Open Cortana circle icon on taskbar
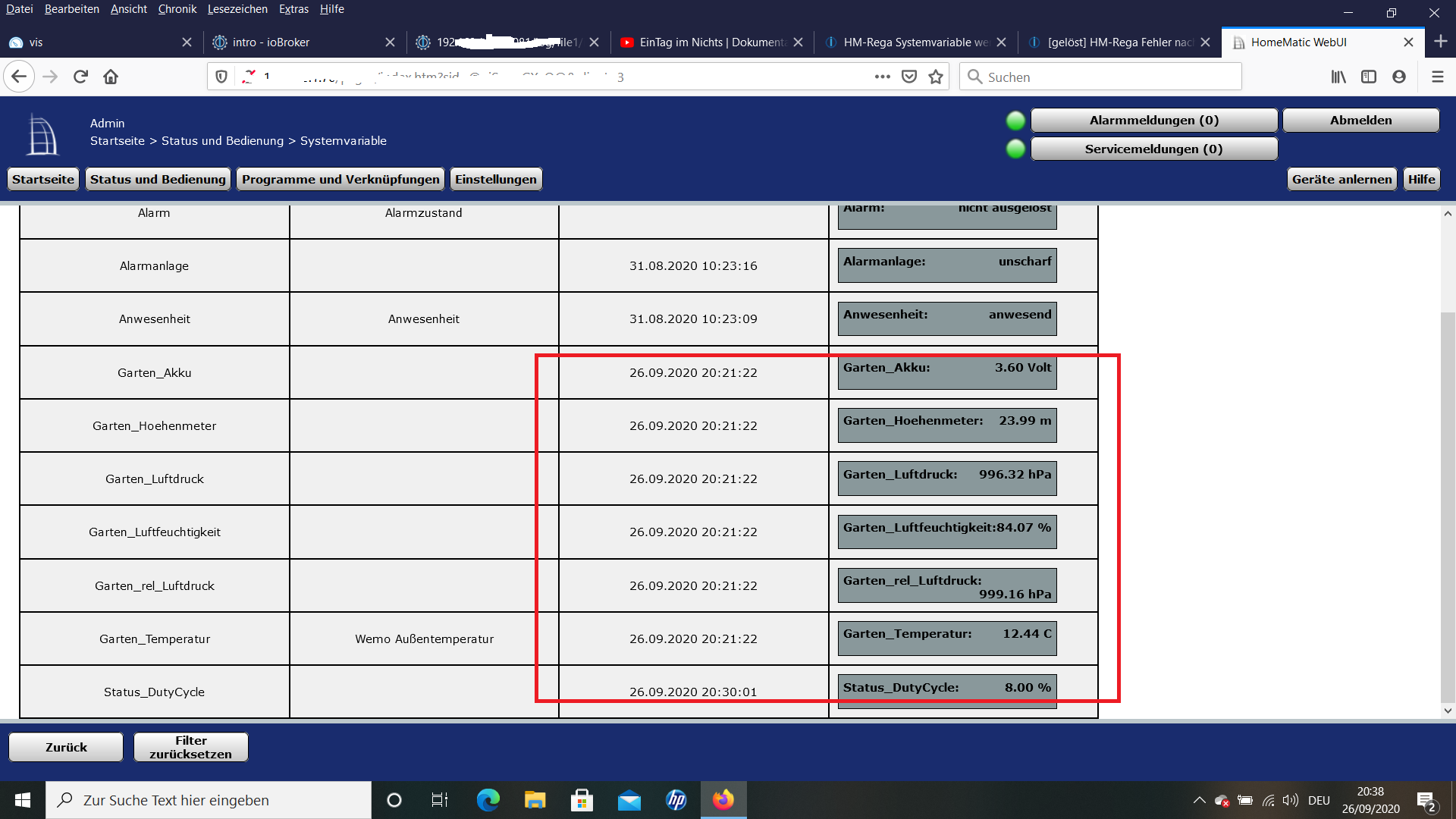The height and width of the screenshot is (819, 1456). (x=394, y=800)
